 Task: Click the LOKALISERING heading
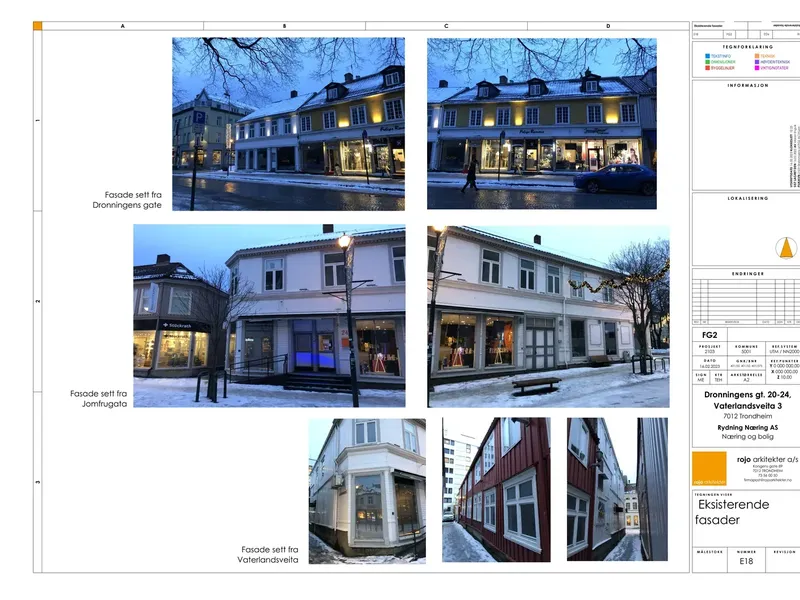(747, 198)
